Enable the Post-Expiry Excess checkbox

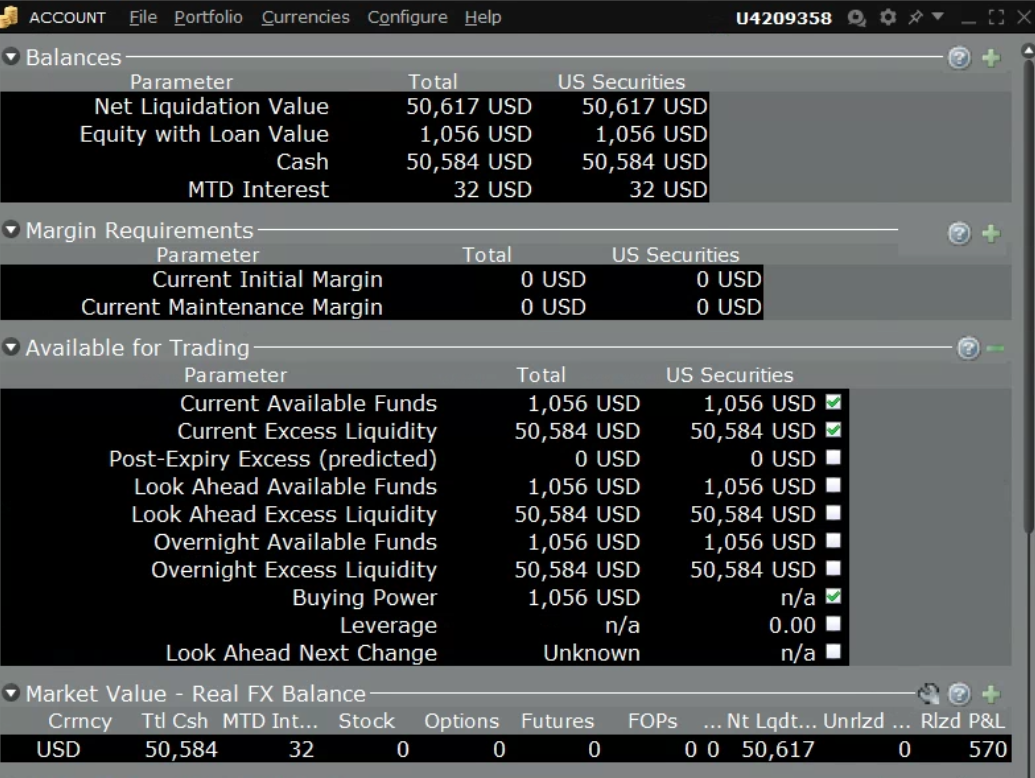(x=833, y=458)
